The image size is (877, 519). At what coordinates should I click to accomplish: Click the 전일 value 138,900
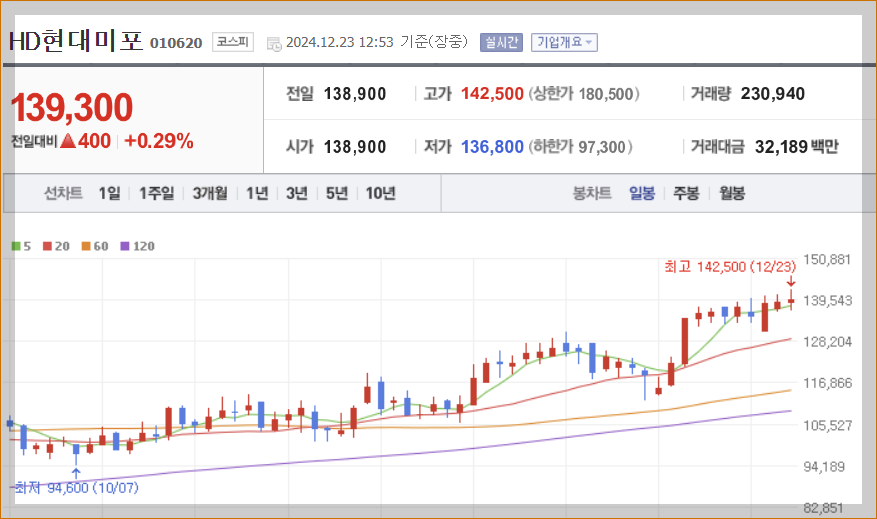click(x=355, y=94)
